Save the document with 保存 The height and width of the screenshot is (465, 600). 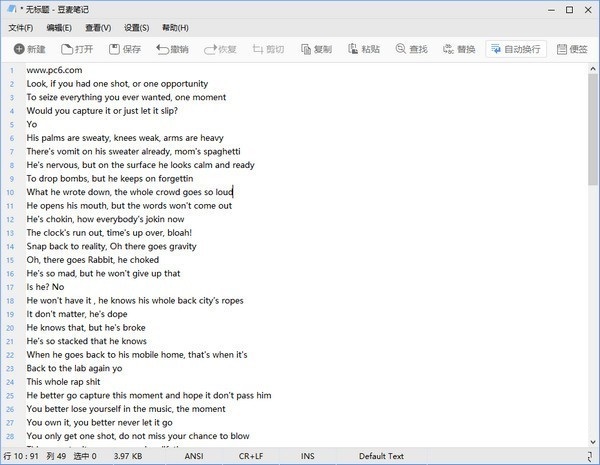[125, 49]
